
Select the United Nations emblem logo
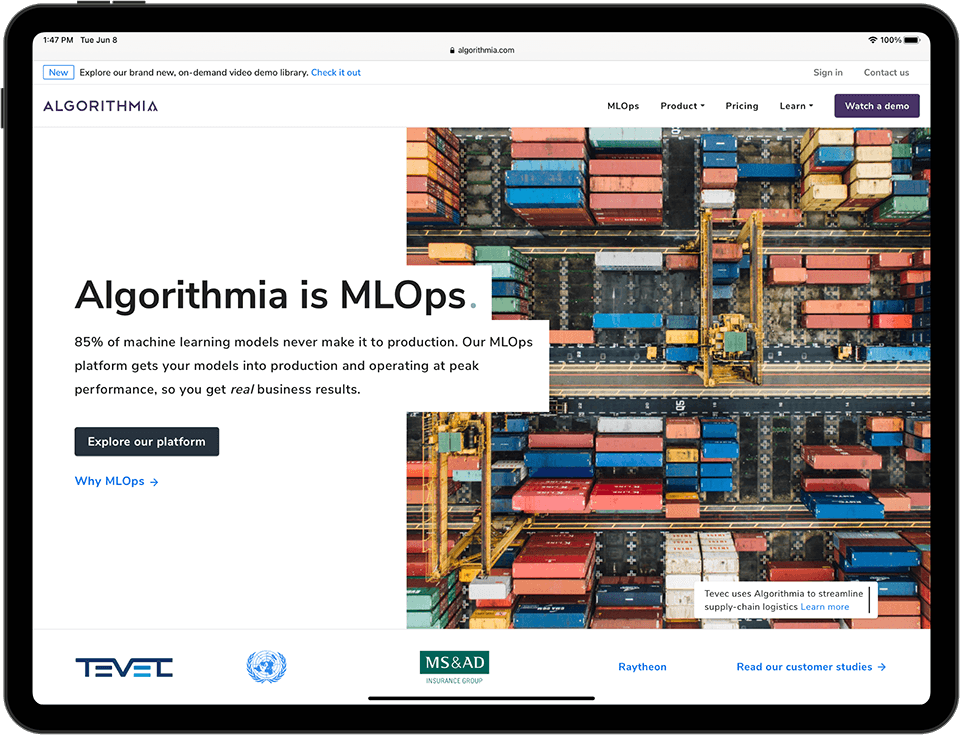(266, 666)
